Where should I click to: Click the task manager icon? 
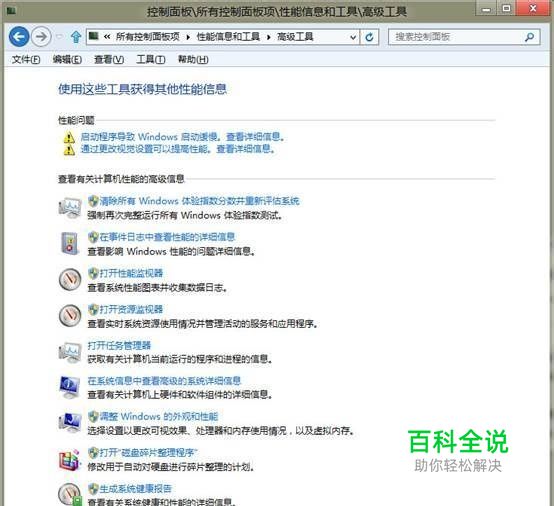click(x=70, y=352)
